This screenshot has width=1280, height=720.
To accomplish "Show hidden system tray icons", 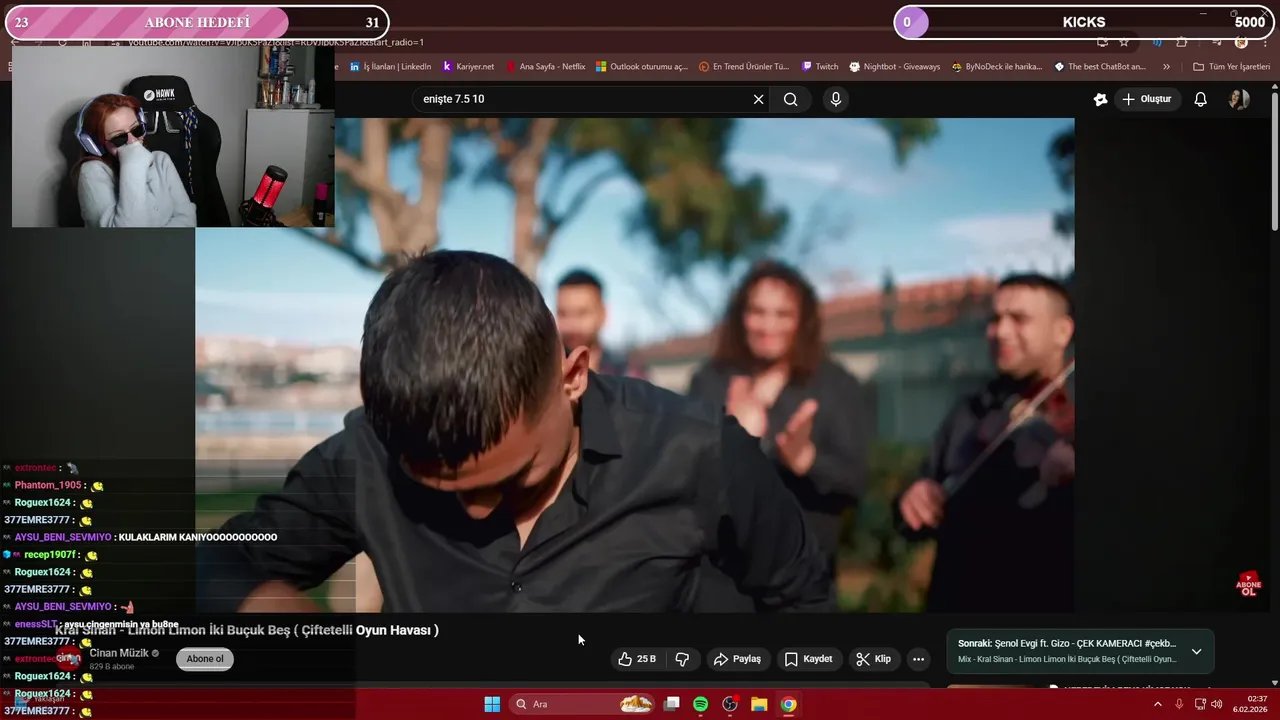I will [1158, 704].
